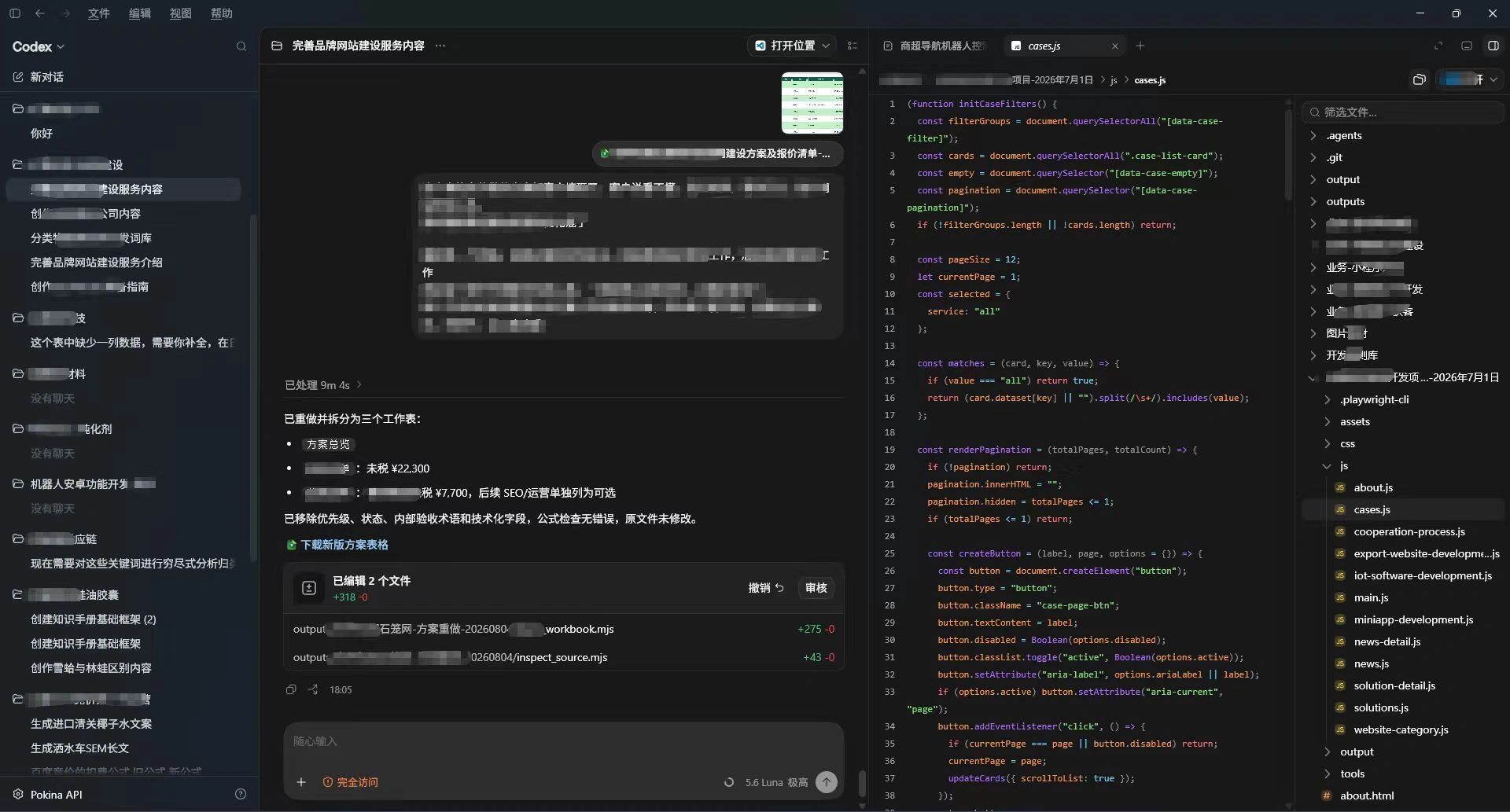Screen dimensions: 1510x812
Task: Toggle the left sidebar panel icon
Action: pos(15,13)
